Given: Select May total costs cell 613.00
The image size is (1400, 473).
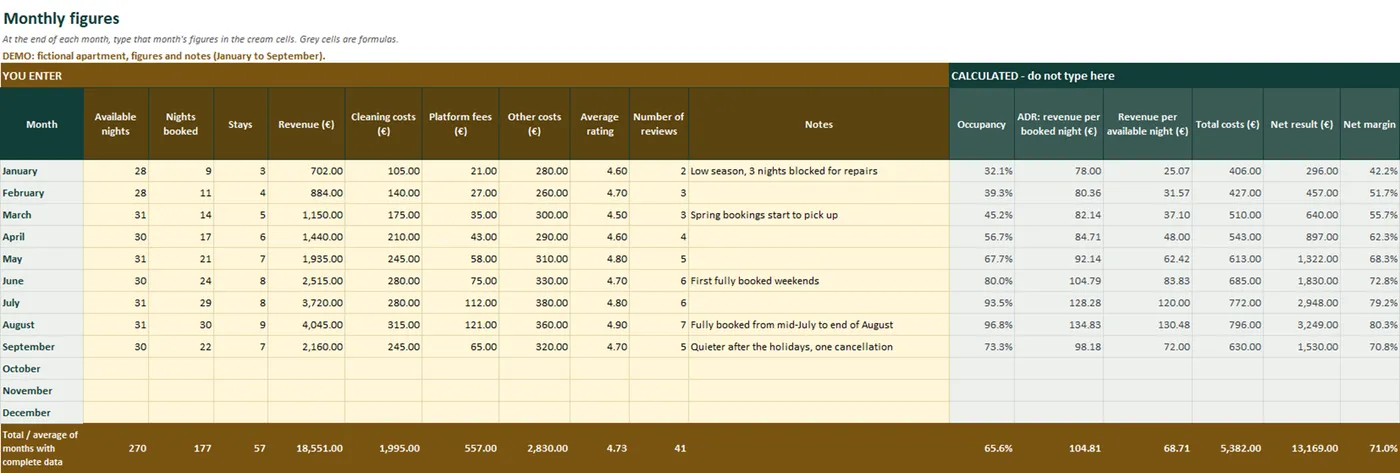Looking at the screenshot, I should [x=1228, y=259].
